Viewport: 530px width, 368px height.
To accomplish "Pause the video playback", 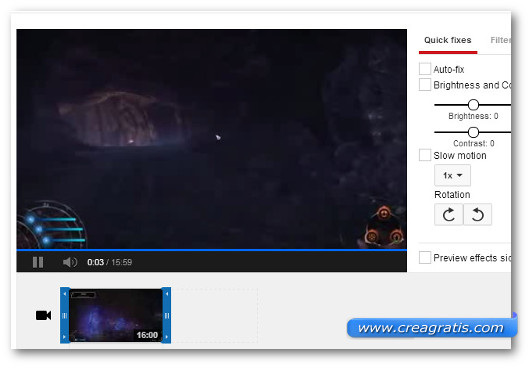I will pyautogui.click(x=38, y=262).
